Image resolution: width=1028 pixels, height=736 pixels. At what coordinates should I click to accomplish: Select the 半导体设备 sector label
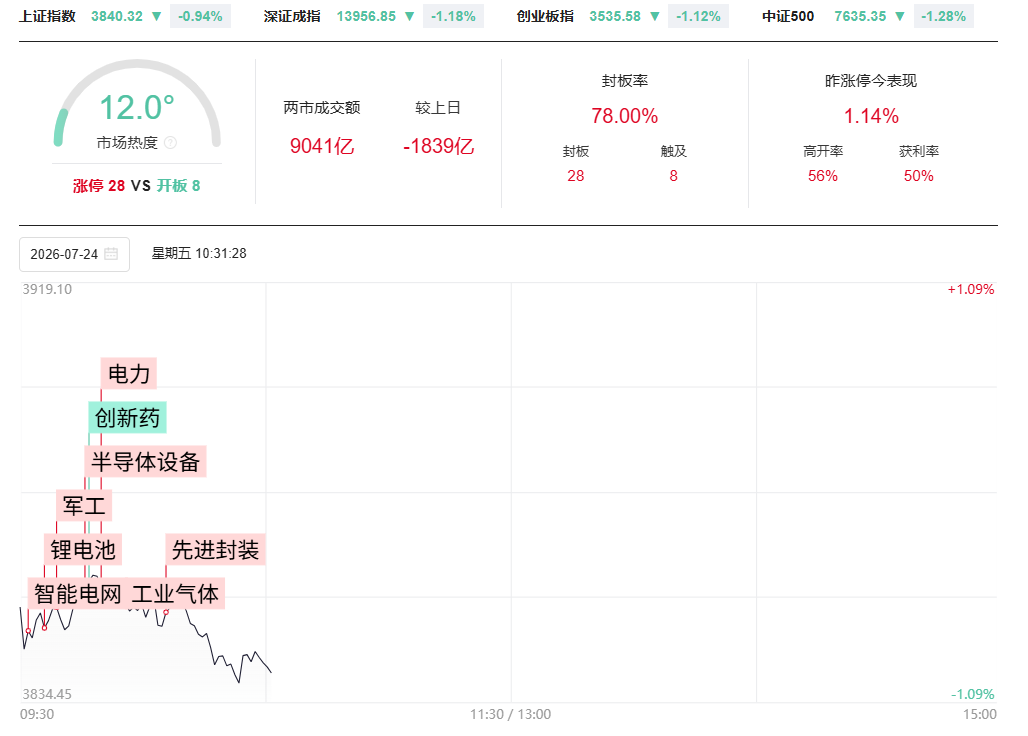pos(145,461)
